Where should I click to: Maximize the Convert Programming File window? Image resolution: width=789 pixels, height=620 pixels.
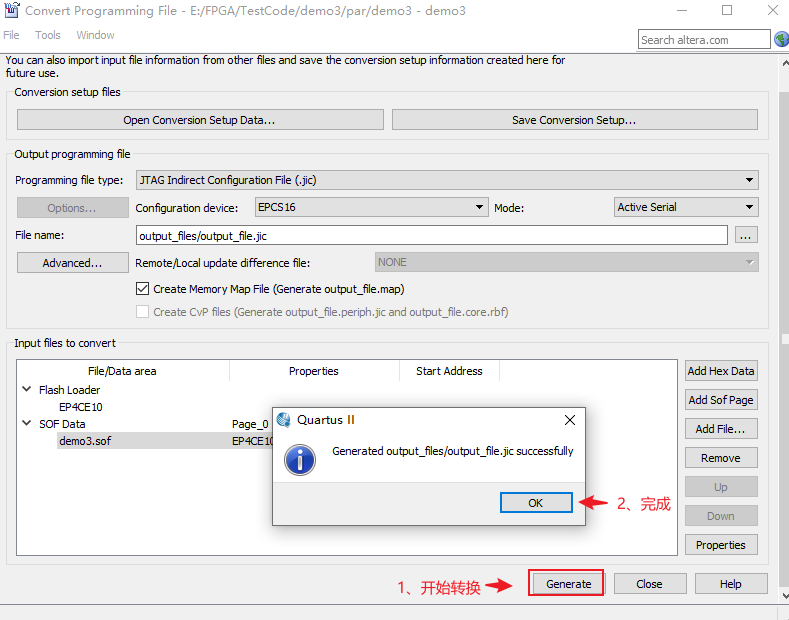click(727, 10)
